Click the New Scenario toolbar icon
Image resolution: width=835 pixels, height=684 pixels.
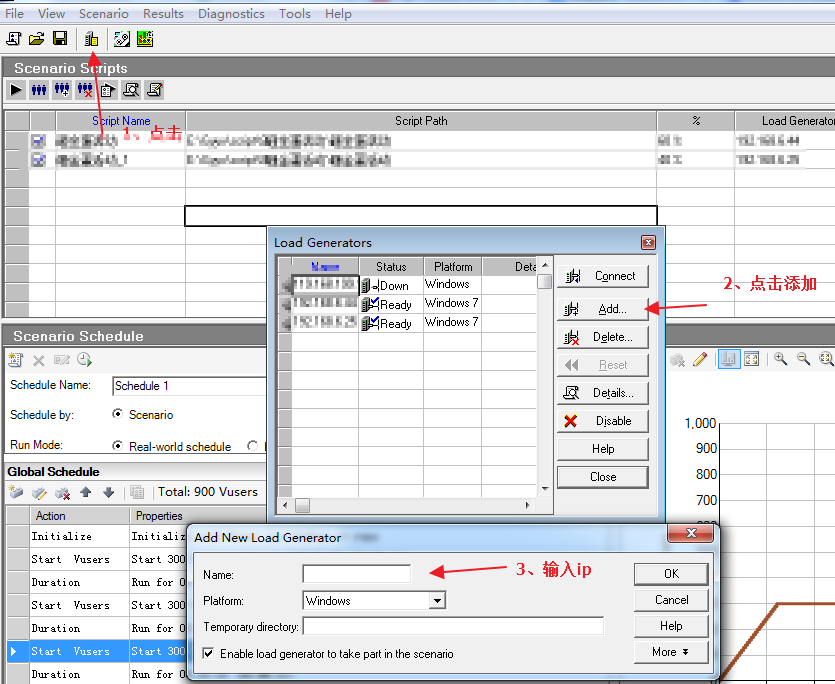pyautogui.click(x=14, y=39)
